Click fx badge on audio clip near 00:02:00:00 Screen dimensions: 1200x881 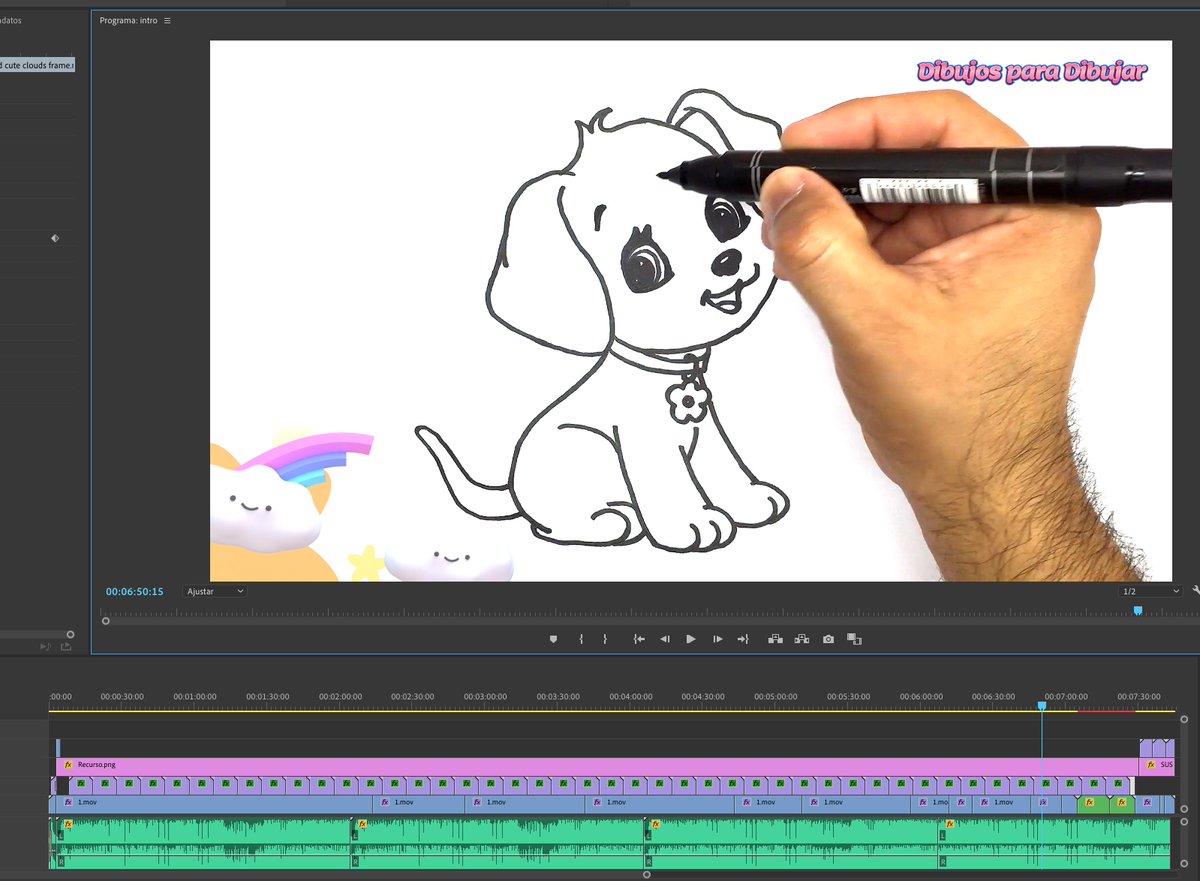(362, 825)
